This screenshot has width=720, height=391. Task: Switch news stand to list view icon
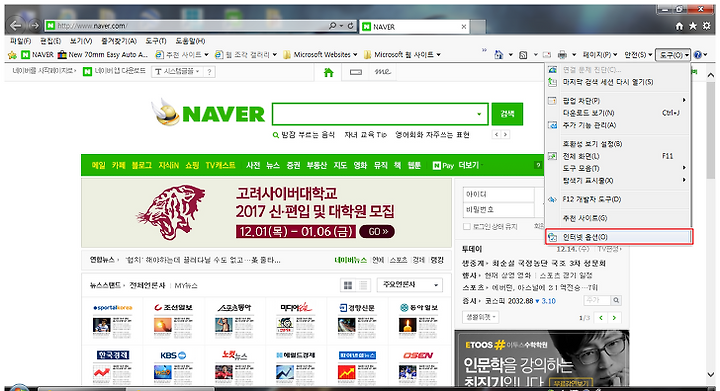[363, 285]
